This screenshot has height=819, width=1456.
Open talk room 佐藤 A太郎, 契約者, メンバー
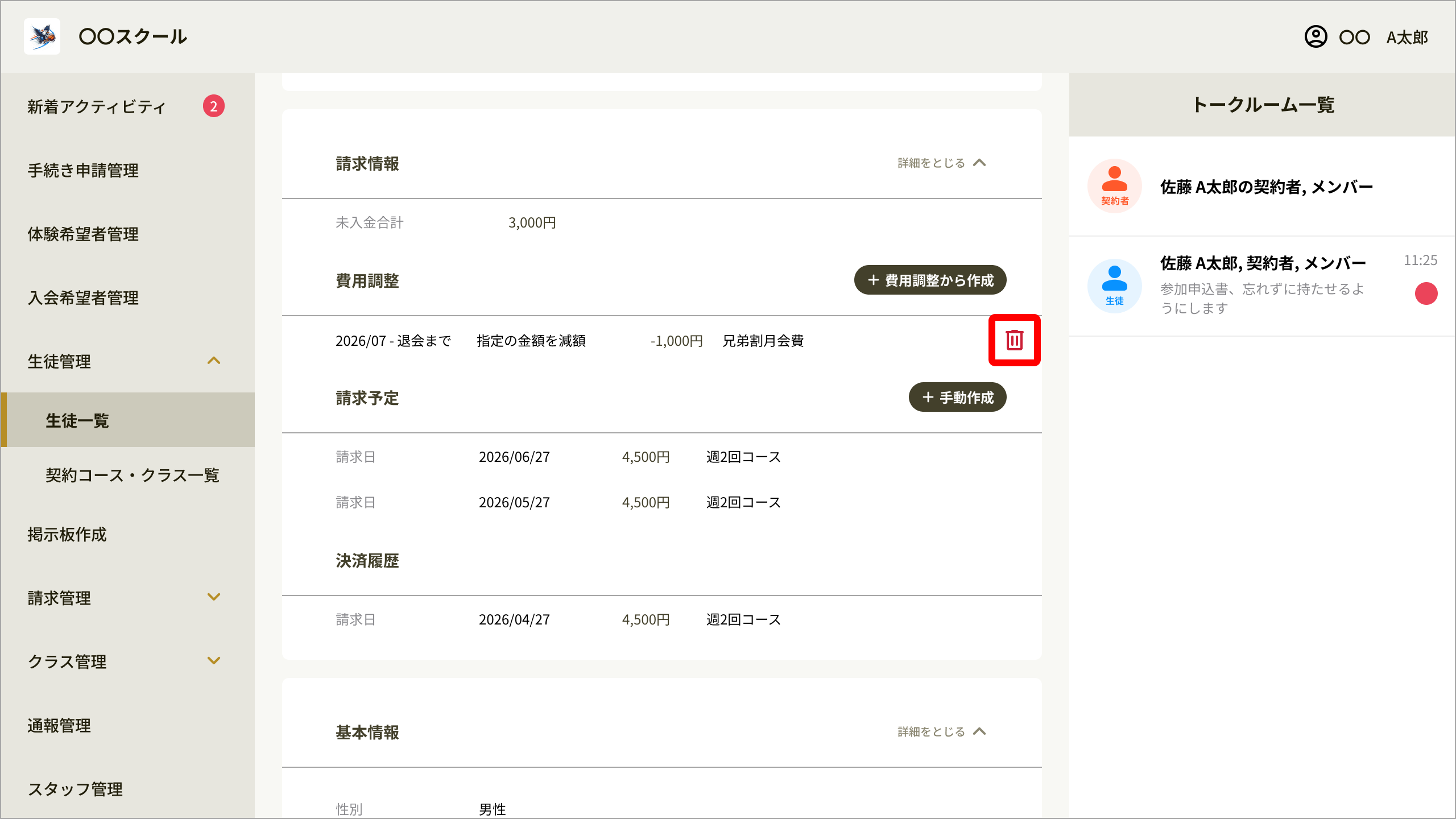coord(1262,286)
